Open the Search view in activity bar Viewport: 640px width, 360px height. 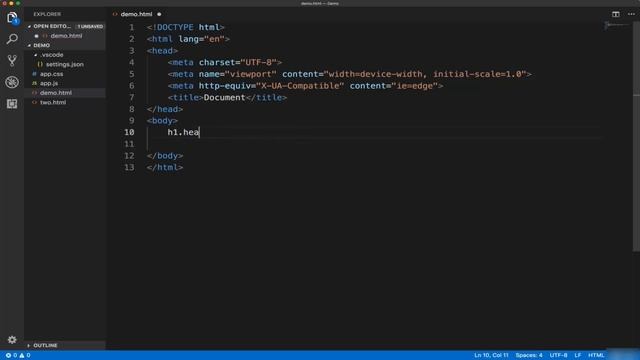coord(12,39)
